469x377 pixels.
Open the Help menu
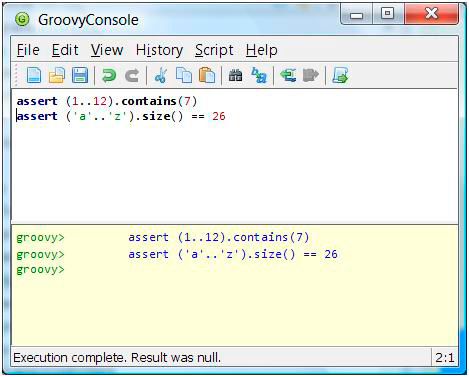click(x=262, y=51)
